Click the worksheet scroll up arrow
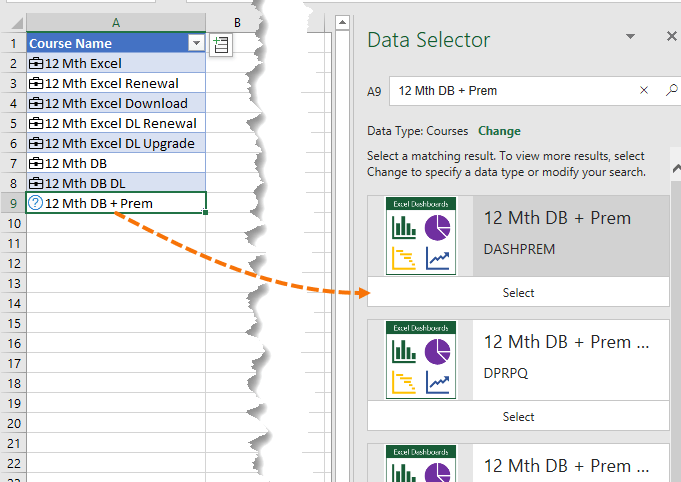The width and height of the screenshot is (681, 482). pyautogui.click(x=343, y=22)
